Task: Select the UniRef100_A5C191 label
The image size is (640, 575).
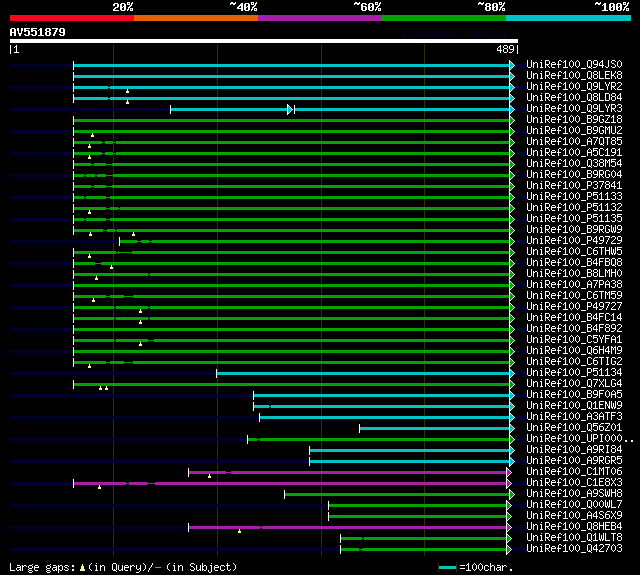Action: 574,153
